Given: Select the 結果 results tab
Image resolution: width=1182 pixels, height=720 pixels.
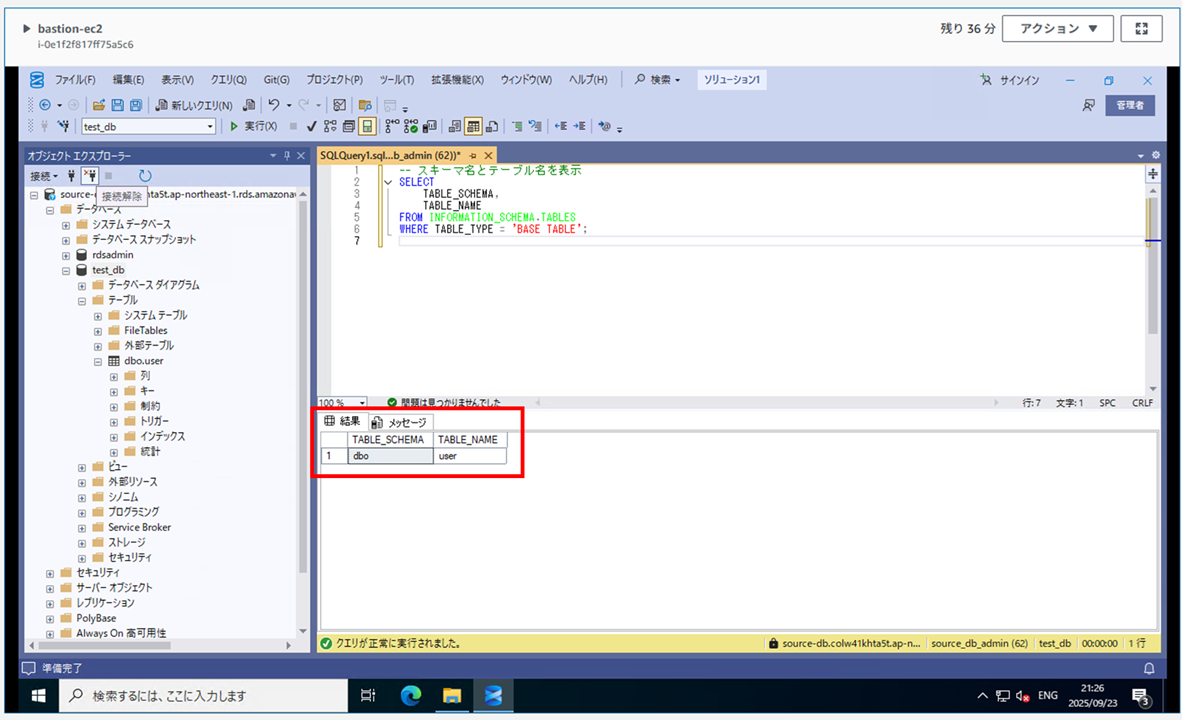Looking at the screenshot, I should 342,421.
